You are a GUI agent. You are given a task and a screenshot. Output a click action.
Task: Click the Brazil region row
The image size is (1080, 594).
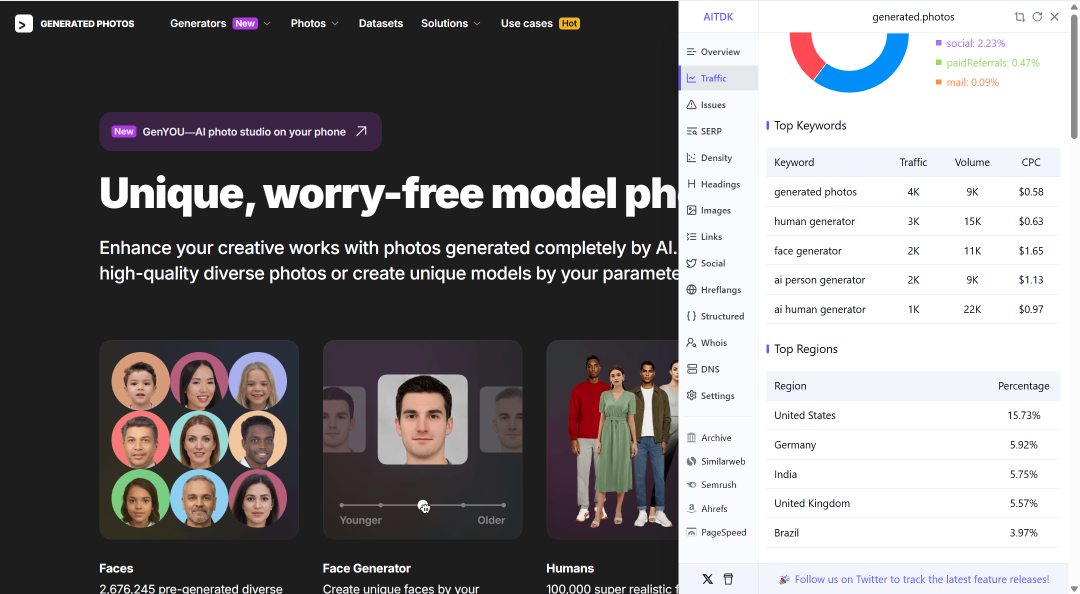pyautogui.click(x=913, y=533)
